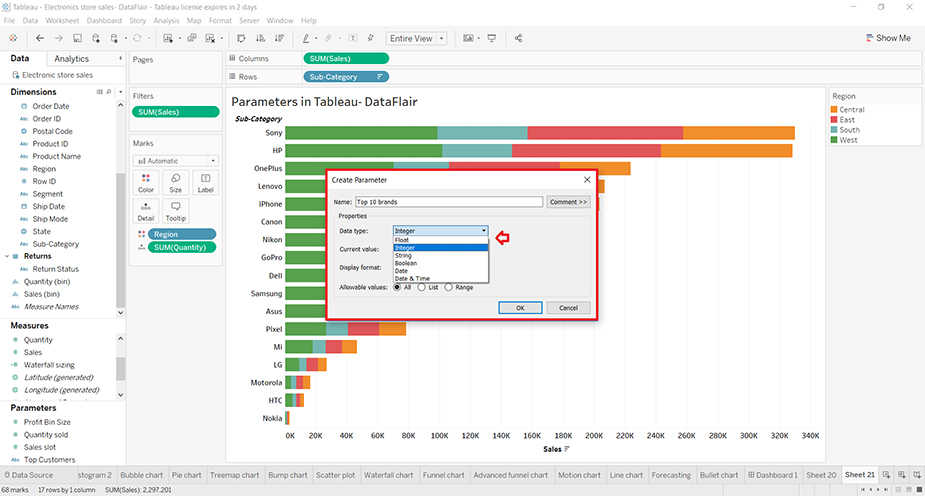The height and width of the screenshot is (496, 925).
Task: Open the Dimensions pane dropdown arrow
Action: (x=120, y=92)
